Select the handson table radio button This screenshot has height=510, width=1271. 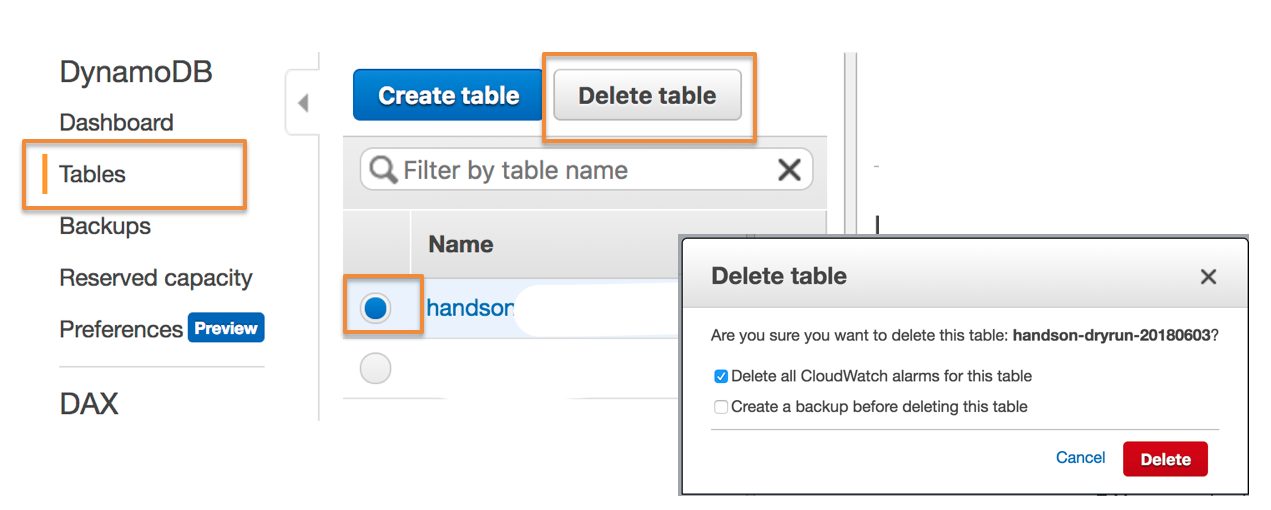click(x=376, y=308)
